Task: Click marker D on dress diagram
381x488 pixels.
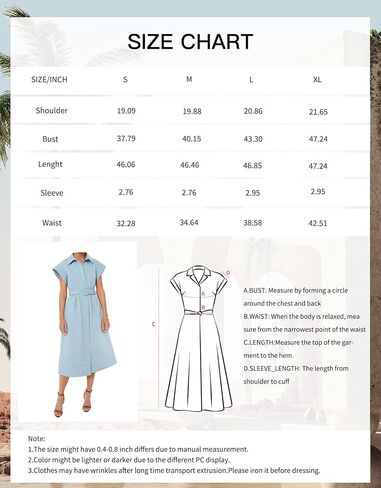Action: click(x=228, y=273)
